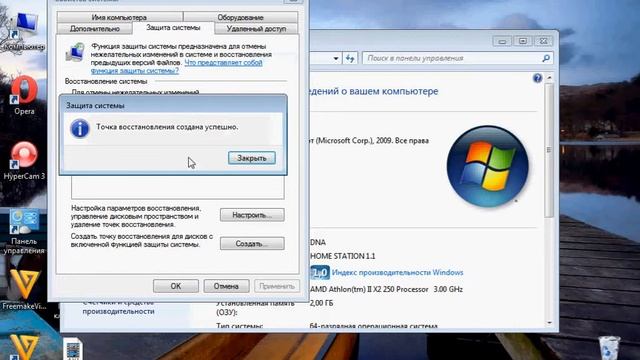This screenshot has width=640, height=360.
Task: Click the search magnifier icon in control panel
Action: (546, 58)
